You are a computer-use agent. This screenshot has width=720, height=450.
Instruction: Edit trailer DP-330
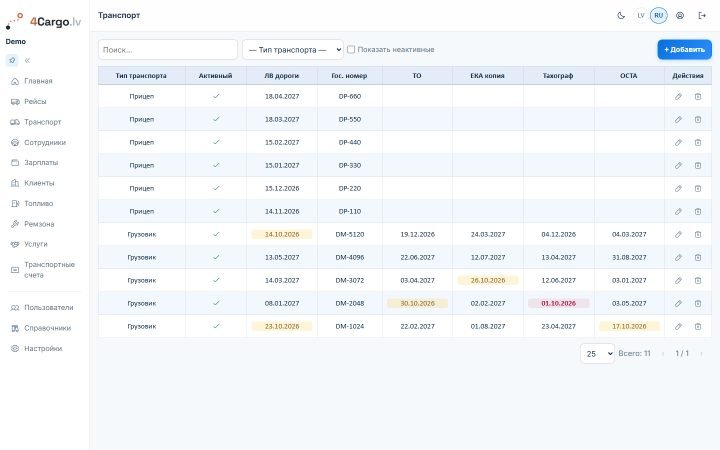[678, 165]
